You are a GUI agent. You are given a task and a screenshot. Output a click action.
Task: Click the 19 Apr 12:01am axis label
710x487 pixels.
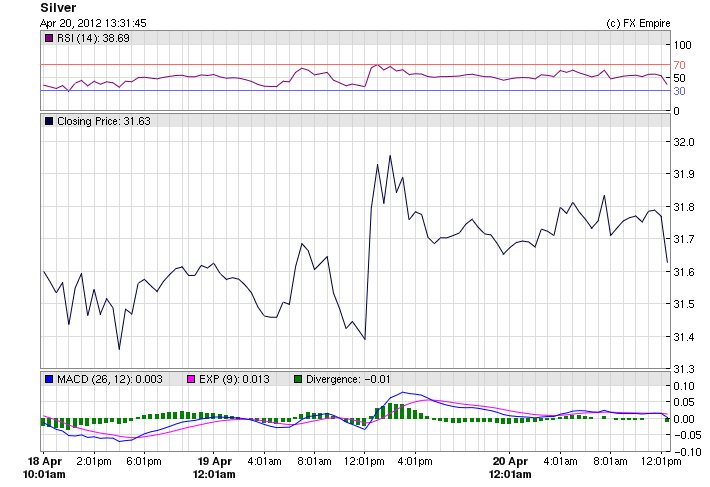215,467
